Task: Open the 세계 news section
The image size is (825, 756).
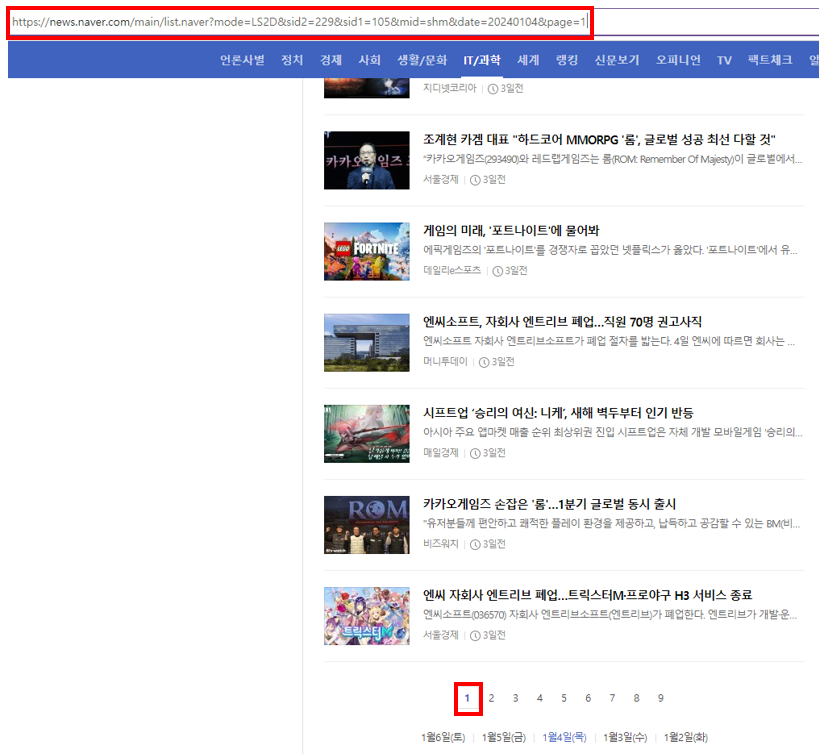Action: pos(528,60)
